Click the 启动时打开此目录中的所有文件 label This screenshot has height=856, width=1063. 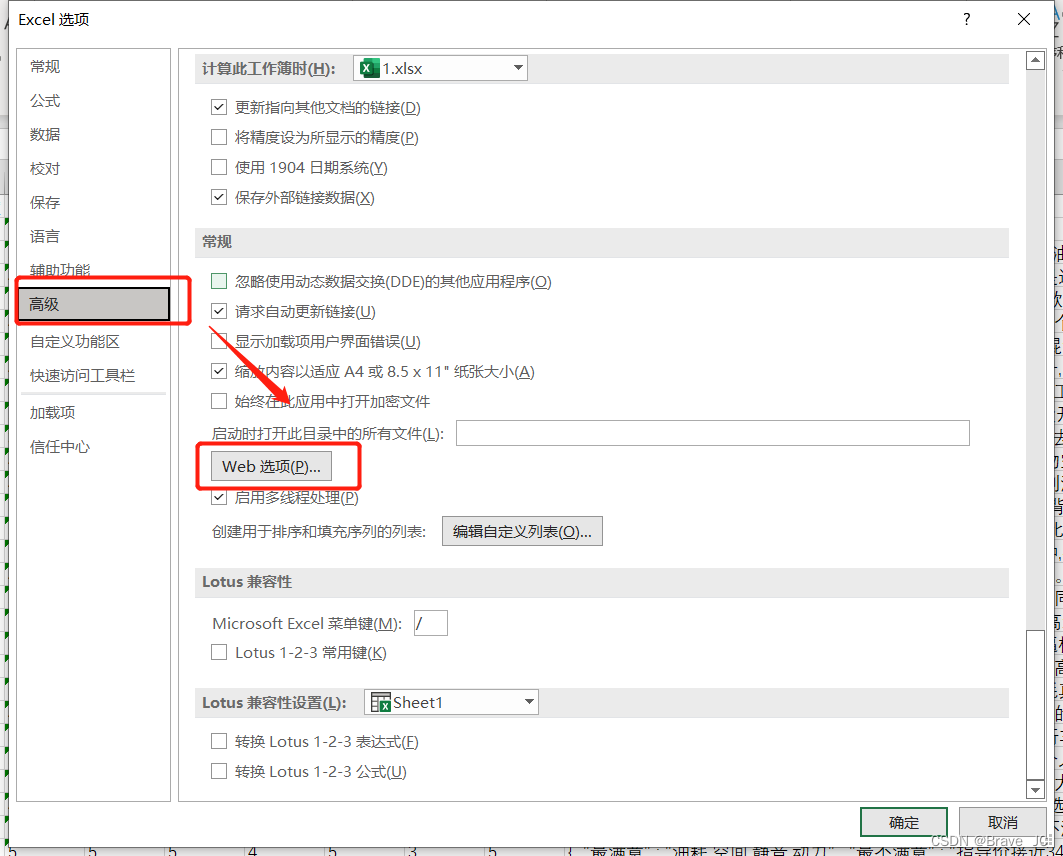point(327,434)
